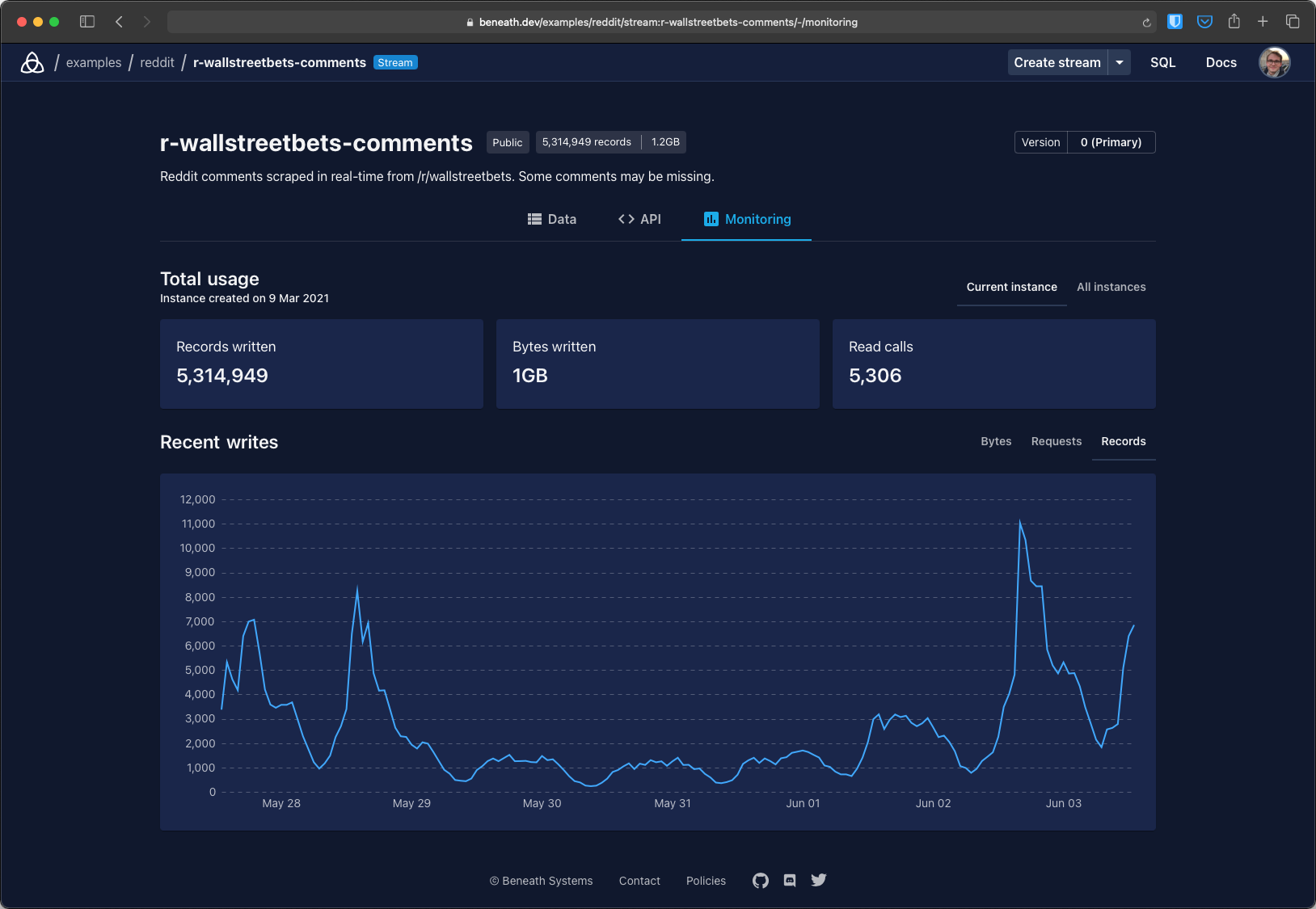Open the Docs link
This screenshot has height=909, width=1316.
[1221, 62]
